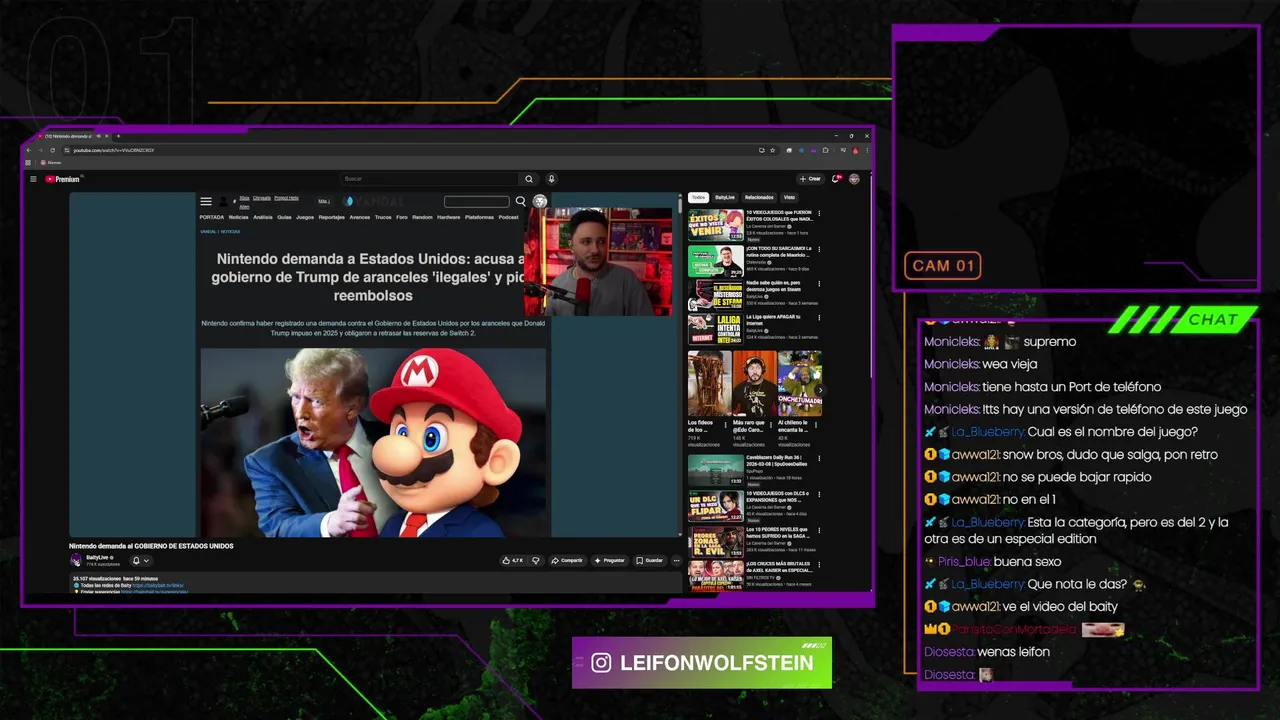Viewport: 1280px width, 720px height.
Task: Select the Relacionados filter chip
Action: tap(759, 197)
